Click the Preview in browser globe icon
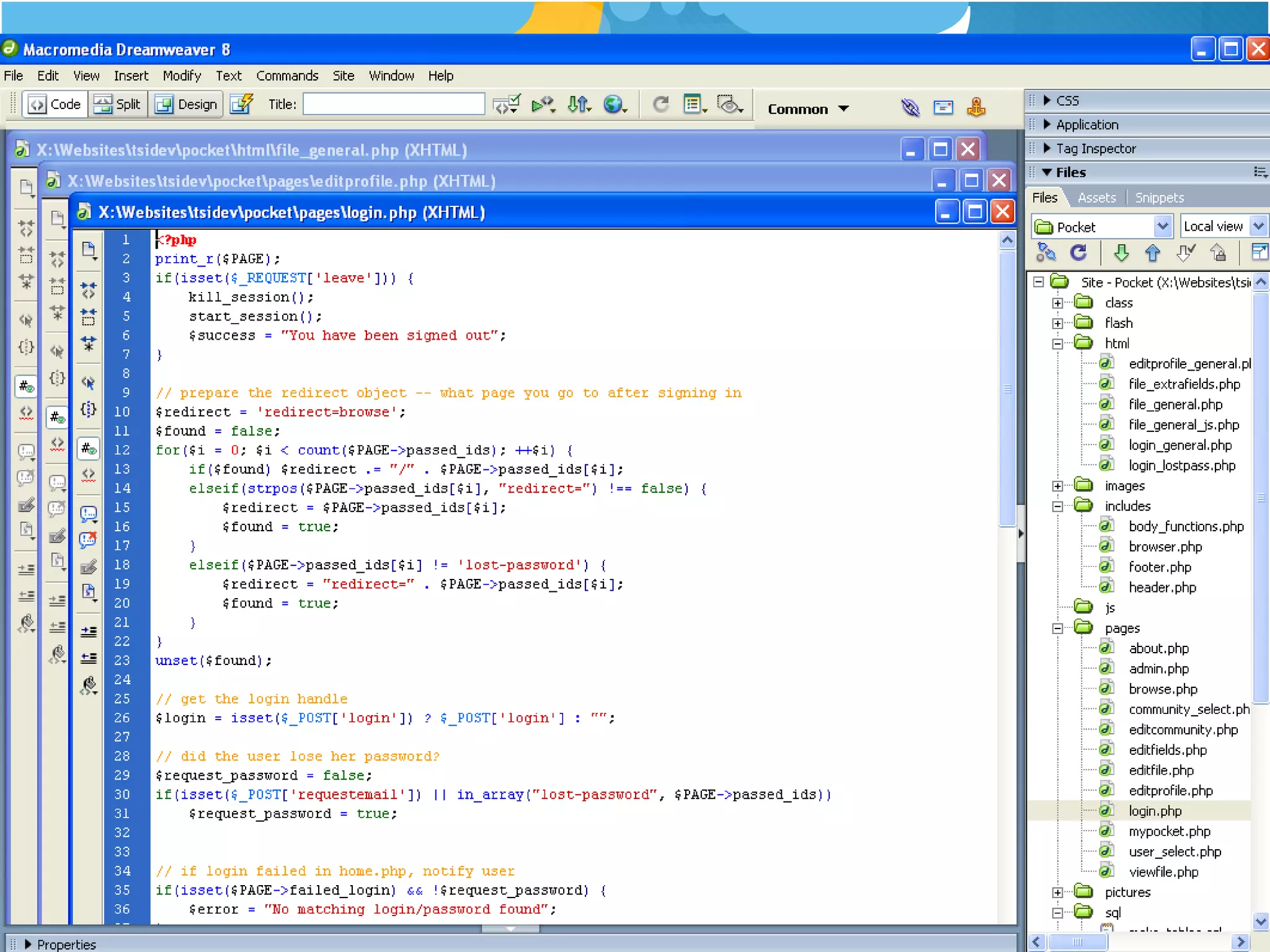This screenshot has width=1270, height=952. (x=613, y=104)
